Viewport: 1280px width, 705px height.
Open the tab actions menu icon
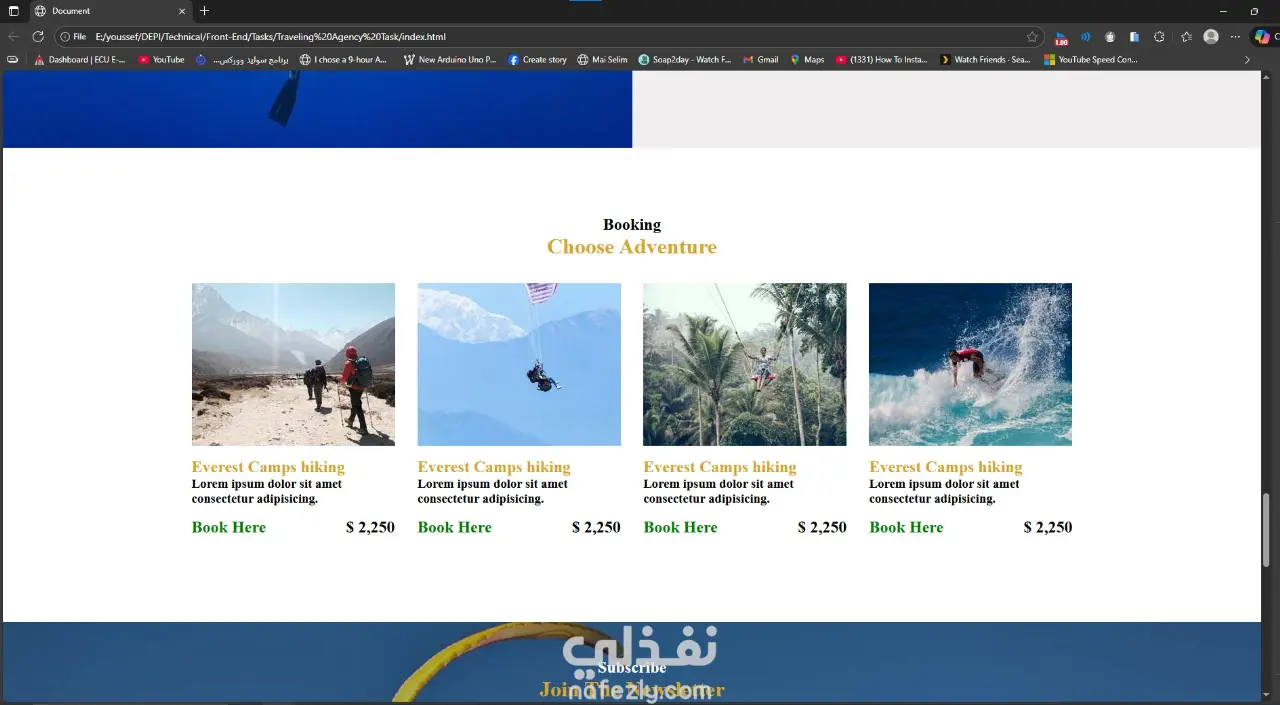coord(14,11)
